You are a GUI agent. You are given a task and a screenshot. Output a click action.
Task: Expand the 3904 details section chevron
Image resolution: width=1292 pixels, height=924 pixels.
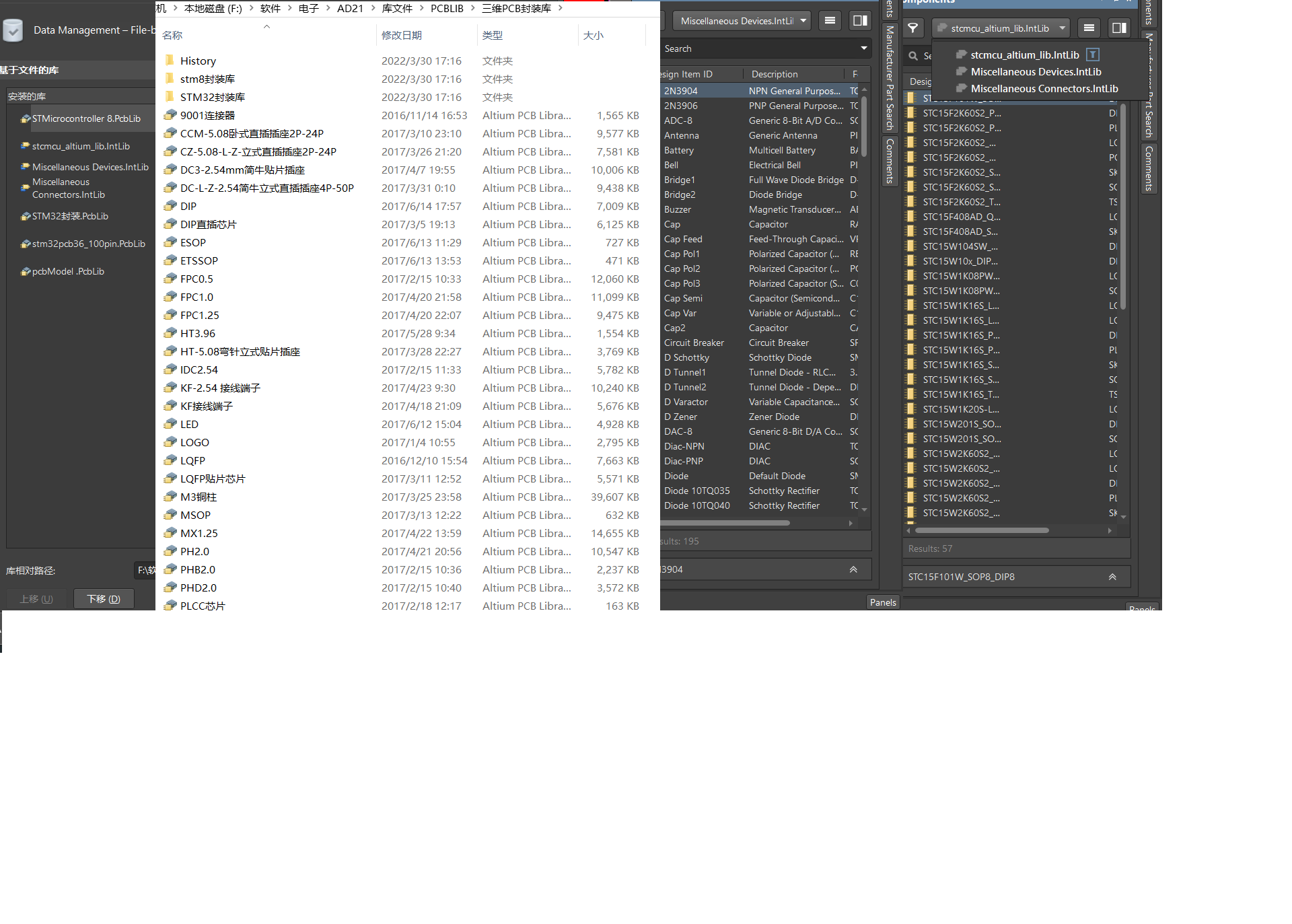click(853, 569)
